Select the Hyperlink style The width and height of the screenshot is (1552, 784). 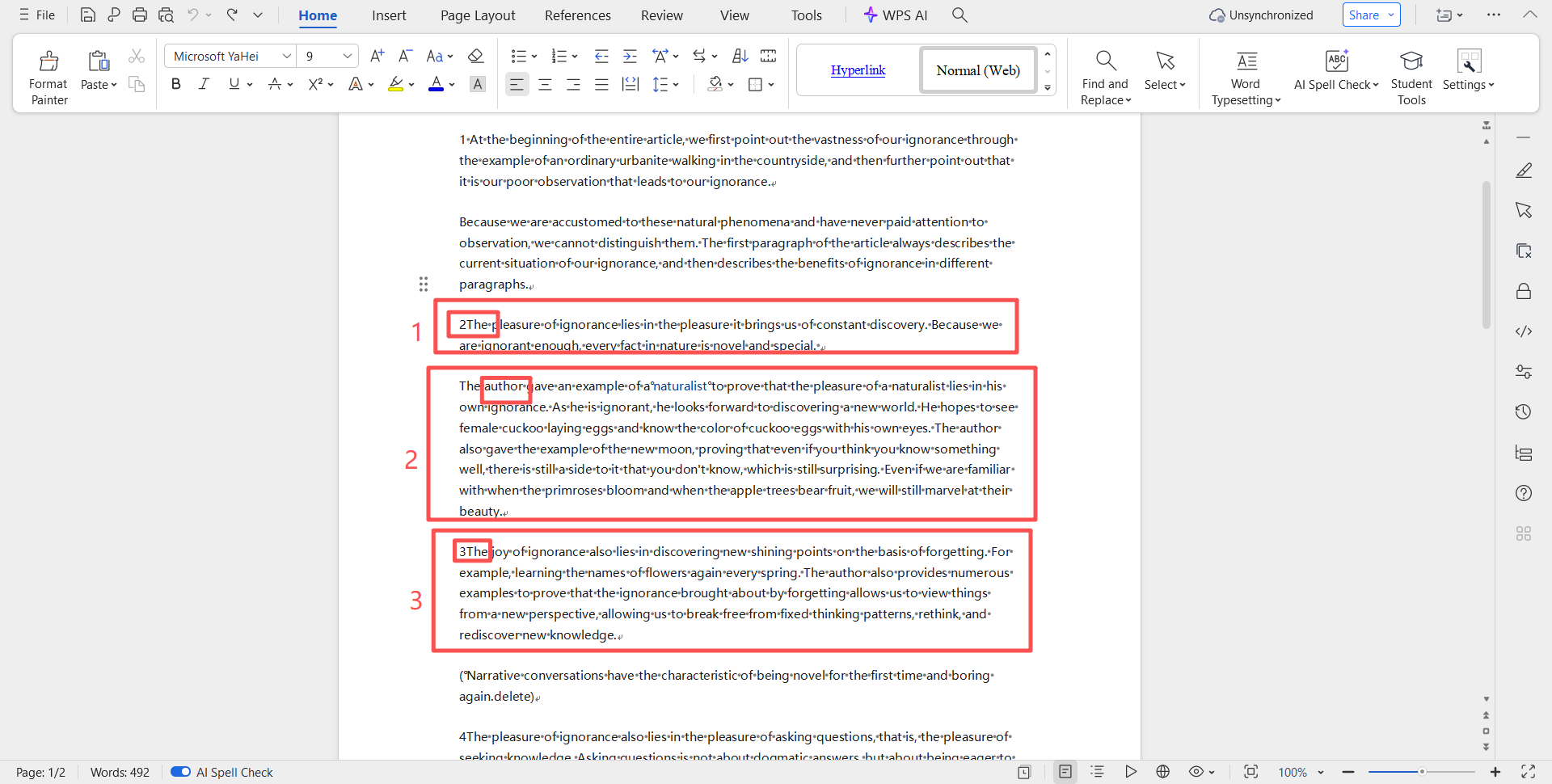pos(858,70)
